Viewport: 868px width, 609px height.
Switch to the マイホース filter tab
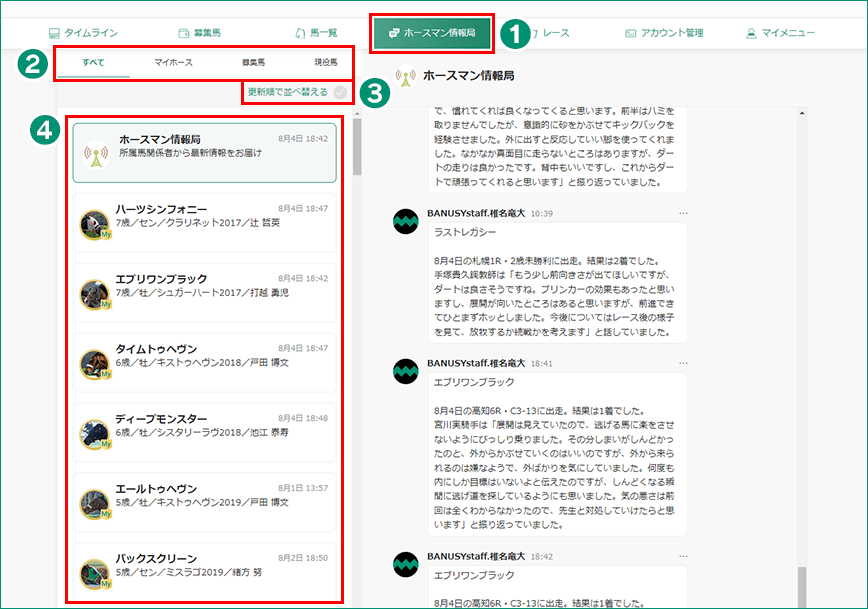click(173, 63)
